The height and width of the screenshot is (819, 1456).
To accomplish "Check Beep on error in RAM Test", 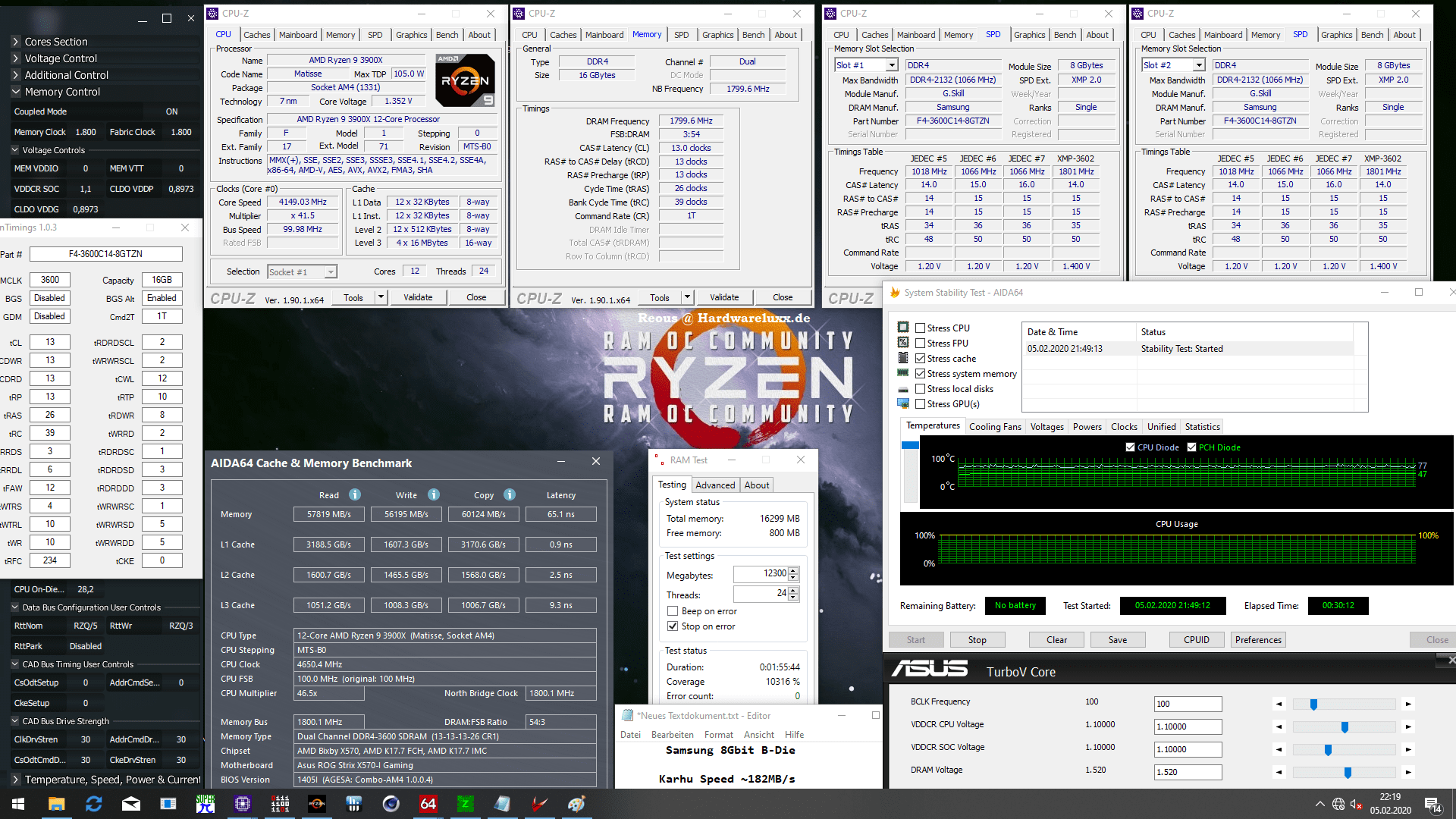I will (672, 611).
